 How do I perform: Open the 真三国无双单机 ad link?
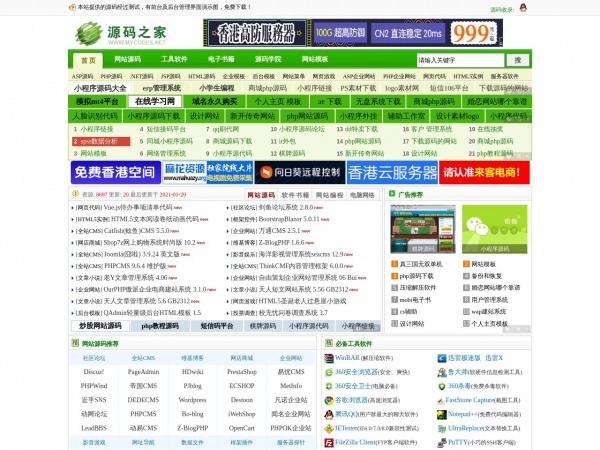[x=421, y=264]
